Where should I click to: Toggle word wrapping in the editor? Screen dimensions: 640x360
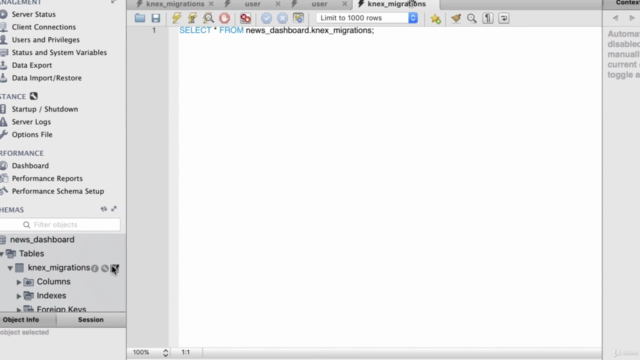tap(504, 18)
